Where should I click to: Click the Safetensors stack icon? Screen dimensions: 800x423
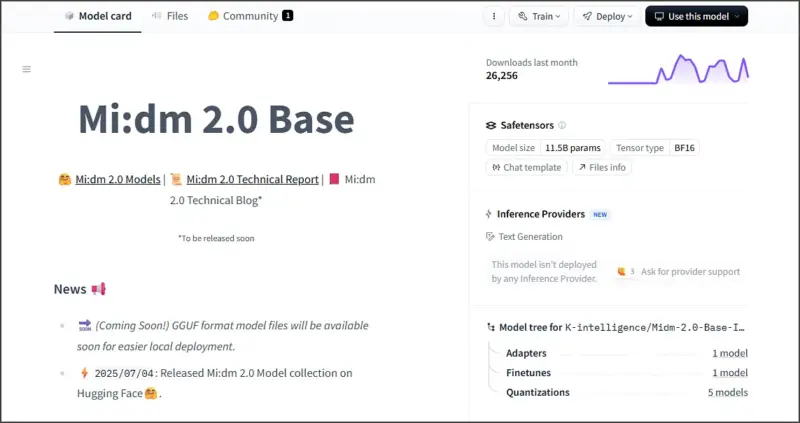pos(491,125)
